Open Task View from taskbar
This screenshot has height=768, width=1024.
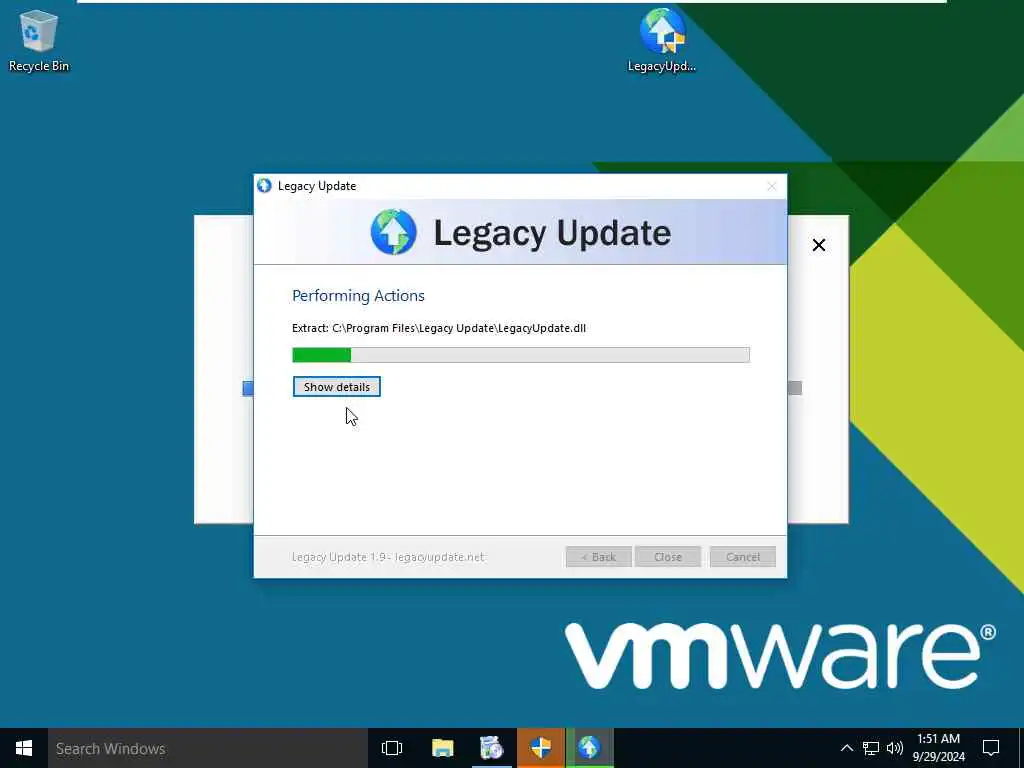(x=392, y=748)
